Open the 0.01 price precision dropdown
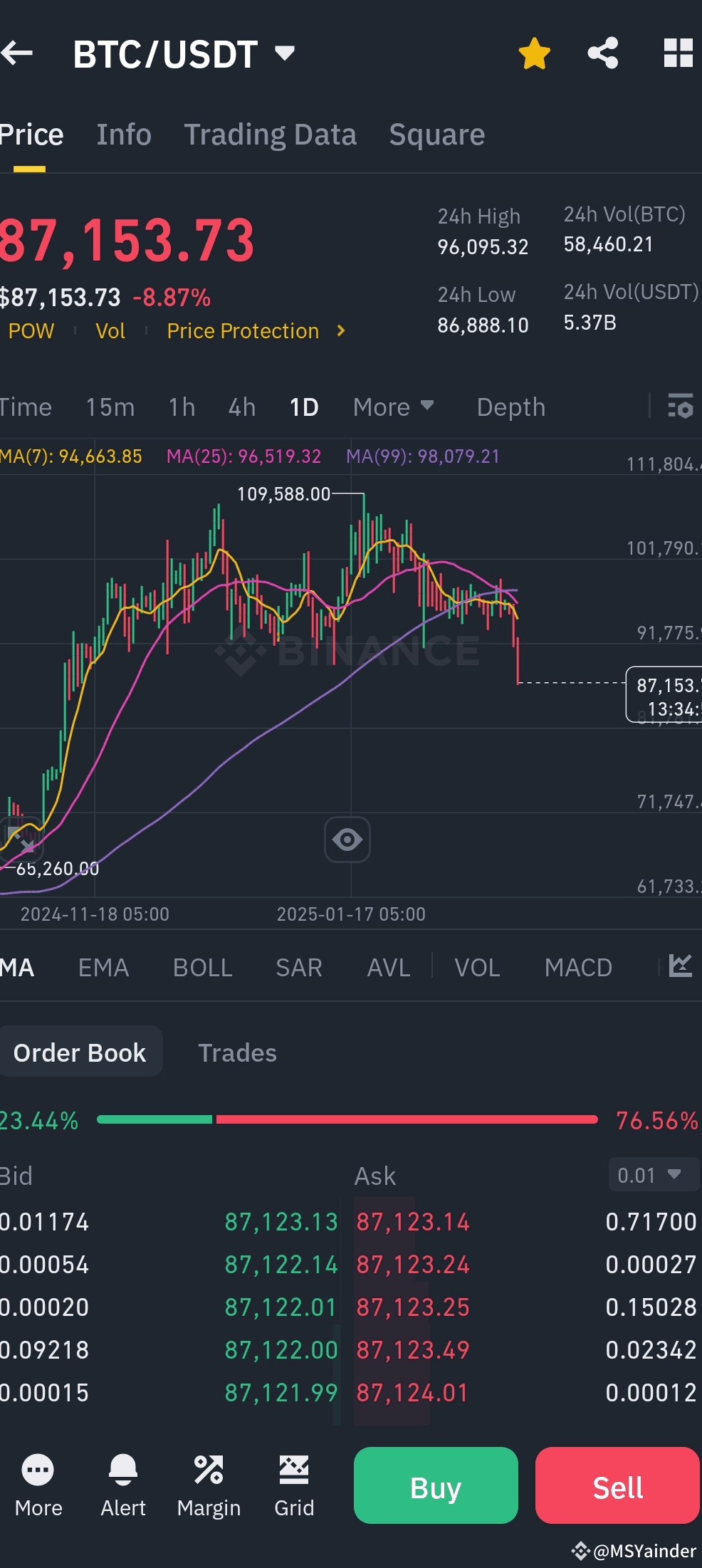This screenshot has width=702, height=1568. pos(654,1174)
